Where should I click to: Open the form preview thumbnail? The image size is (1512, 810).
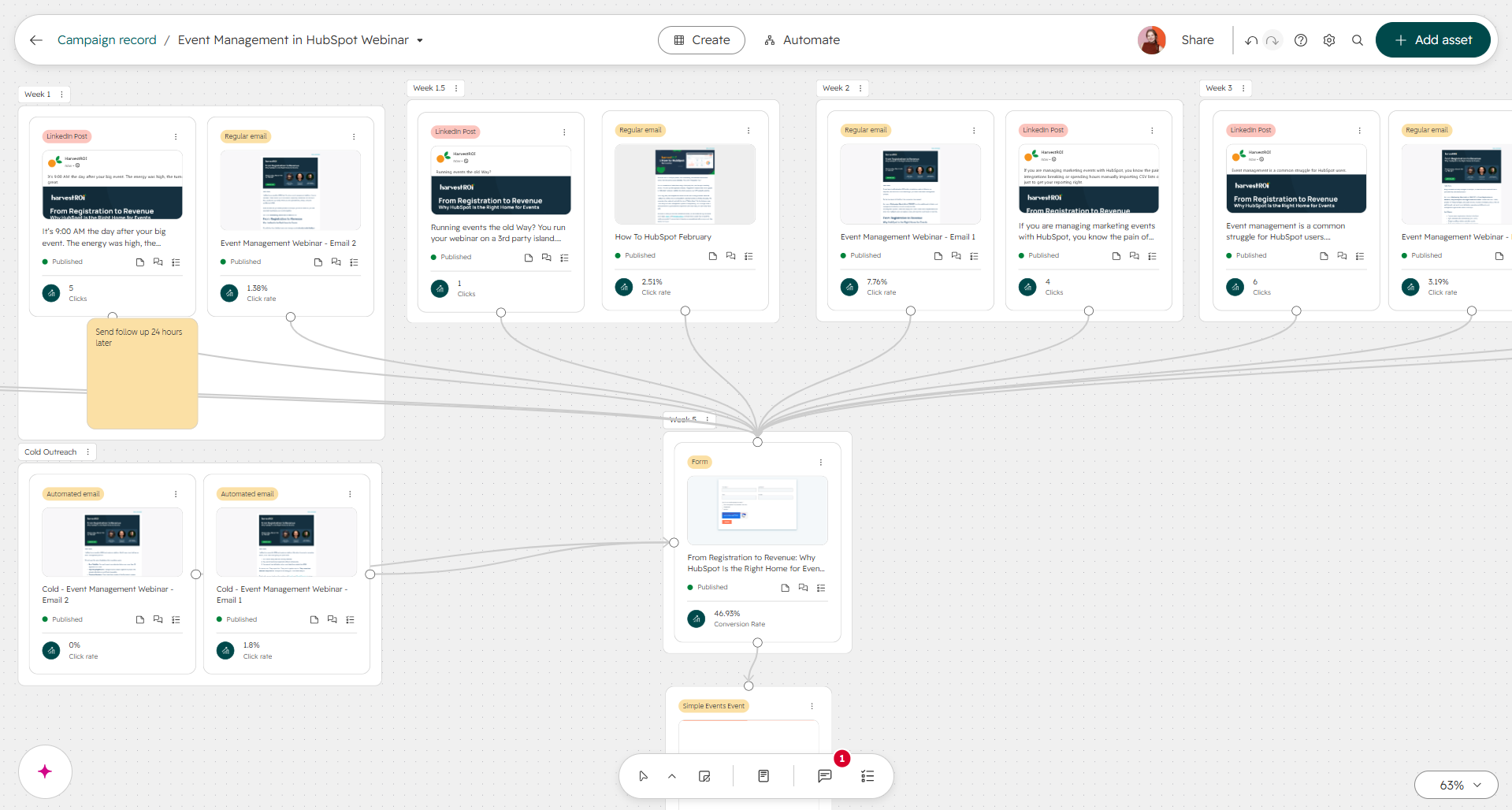(x=757, y=511)
